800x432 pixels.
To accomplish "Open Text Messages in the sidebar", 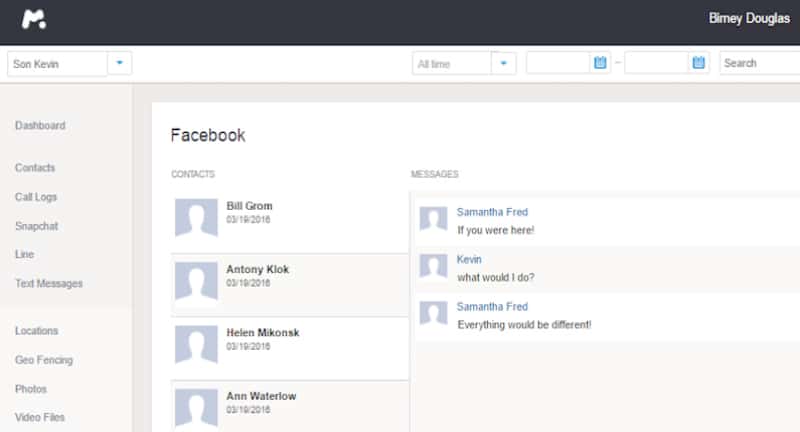I will coord(48,284).
